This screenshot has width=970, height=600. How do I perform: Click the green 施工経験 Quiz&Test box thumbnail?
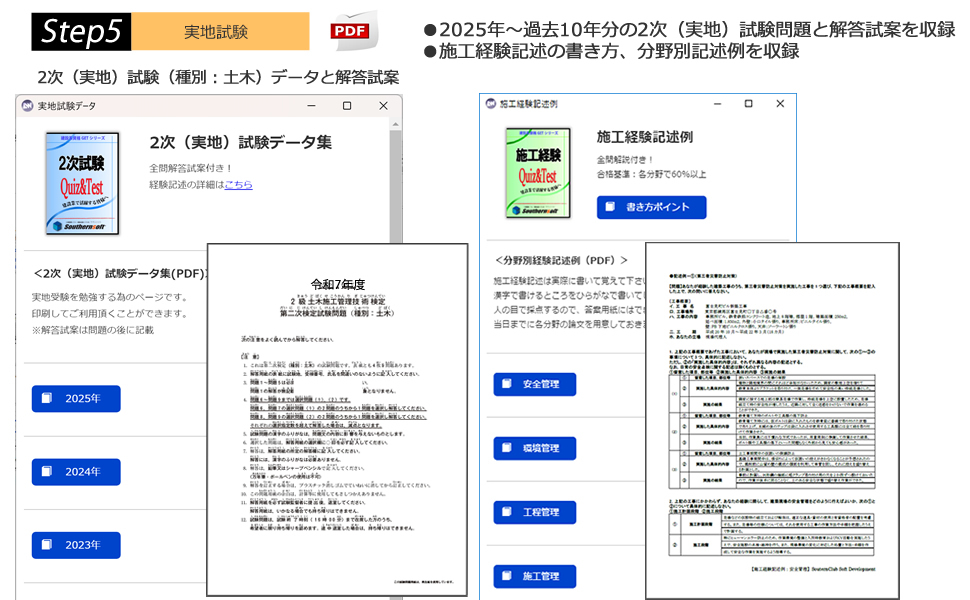[538, 173]
